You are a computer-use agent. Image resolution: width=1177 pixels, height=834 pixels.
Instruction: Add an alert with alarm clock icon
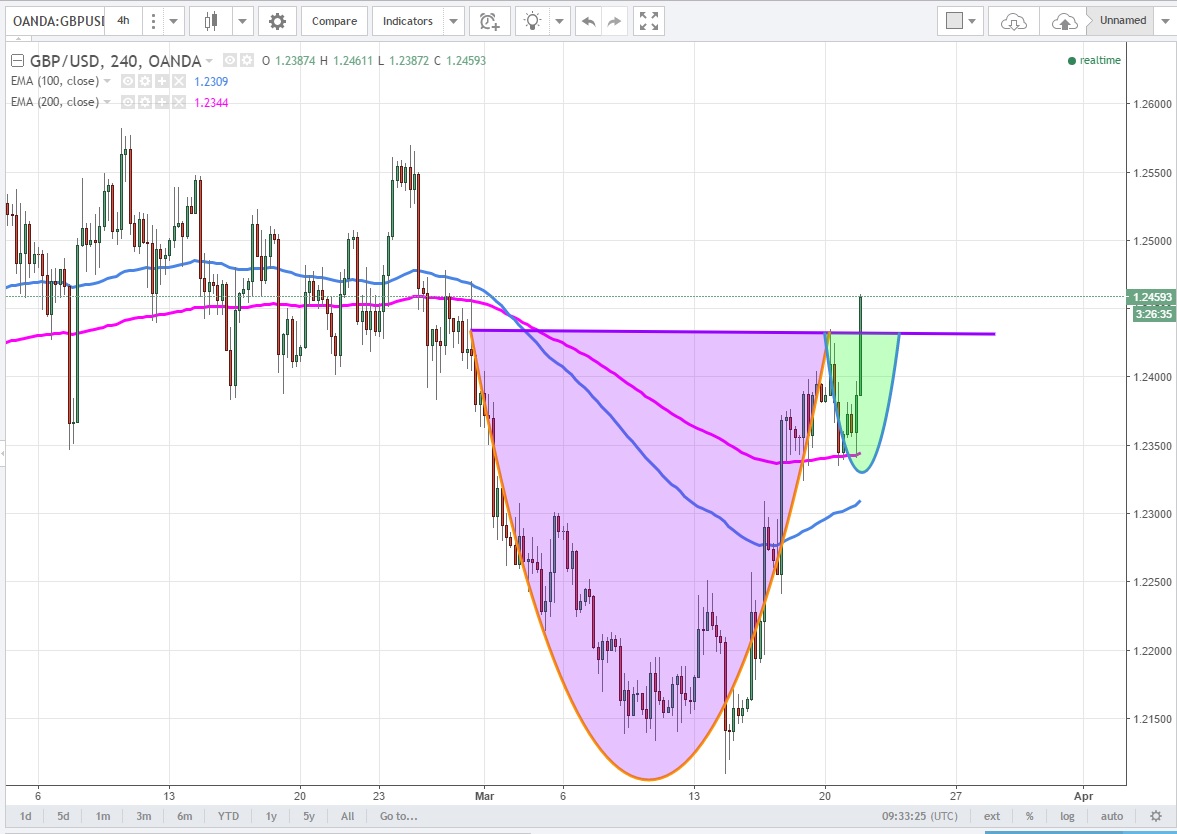pyautogui.click(x=488, y=21)
